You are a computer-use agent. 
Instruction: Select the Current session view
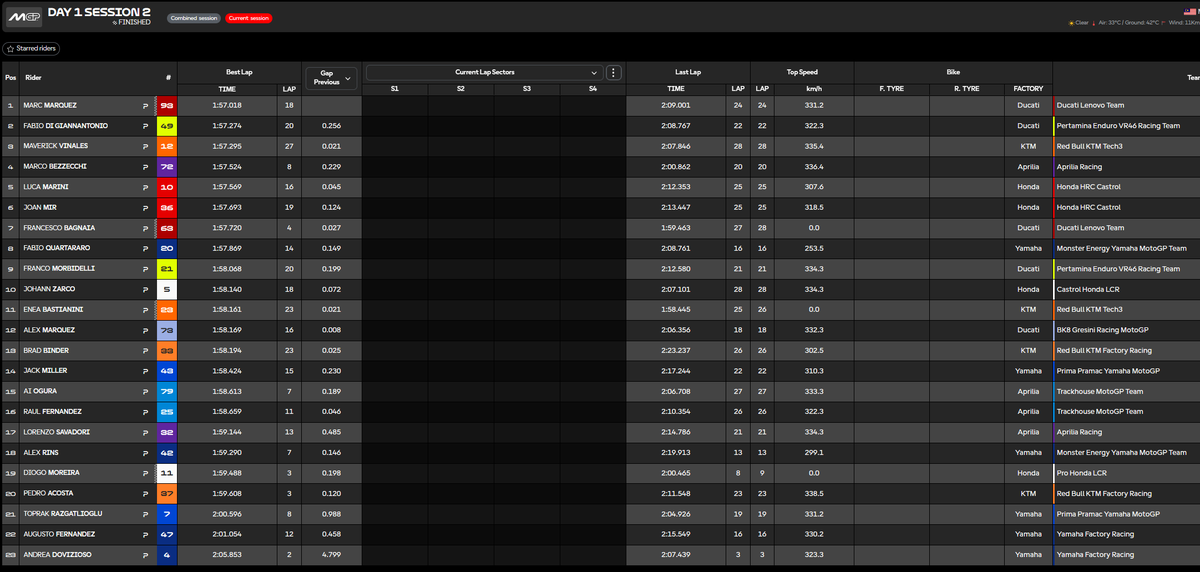(247, 18)
